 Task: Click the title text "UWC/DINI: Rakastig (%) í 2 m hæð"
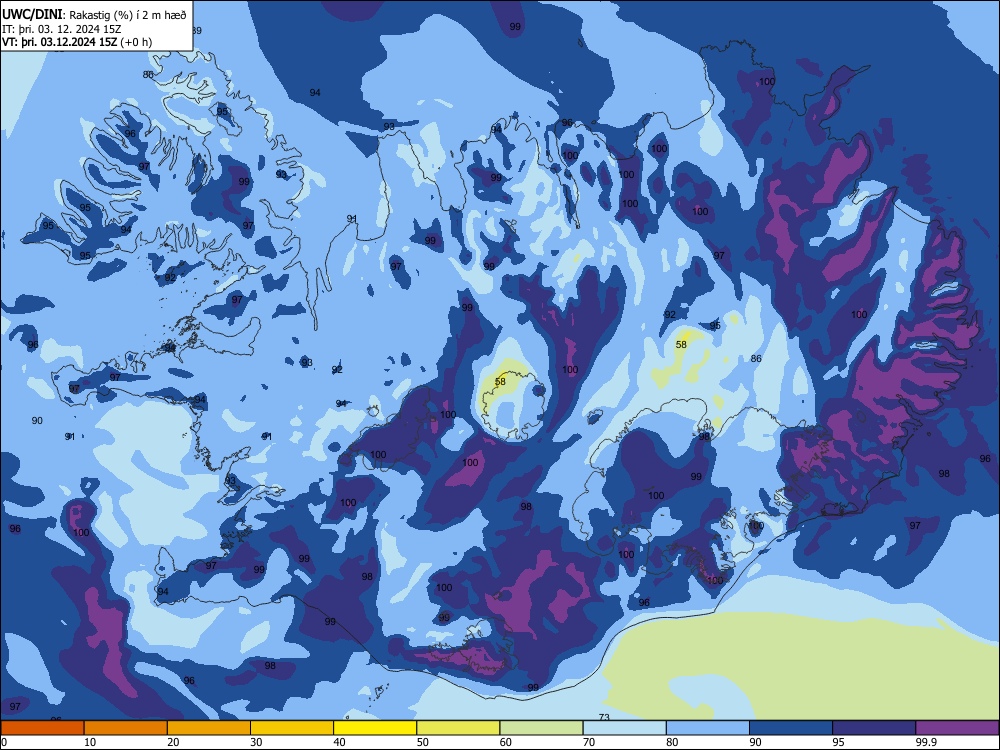pyautogui.click(x=94, y=15)
